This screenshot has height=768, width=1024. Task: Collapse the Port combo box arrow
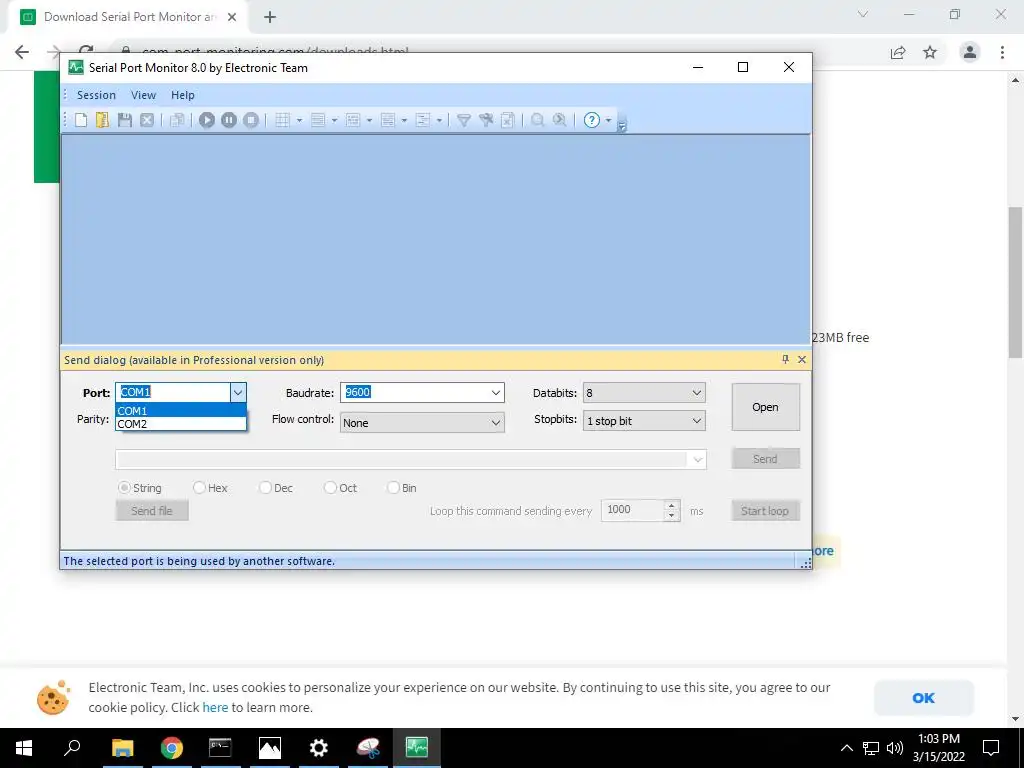click(x=238, y=392)
